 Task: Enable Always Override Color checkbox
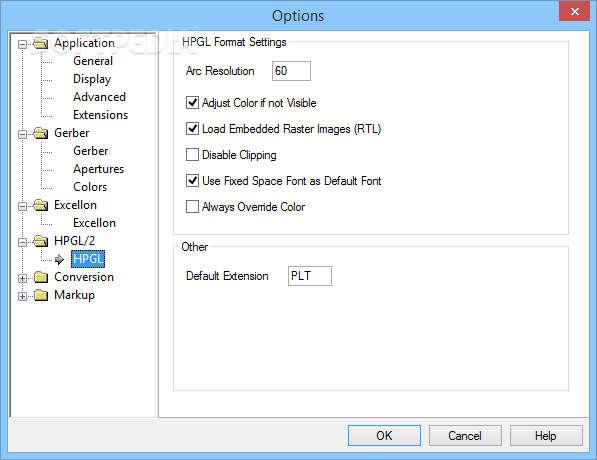[x=192, y=207]
